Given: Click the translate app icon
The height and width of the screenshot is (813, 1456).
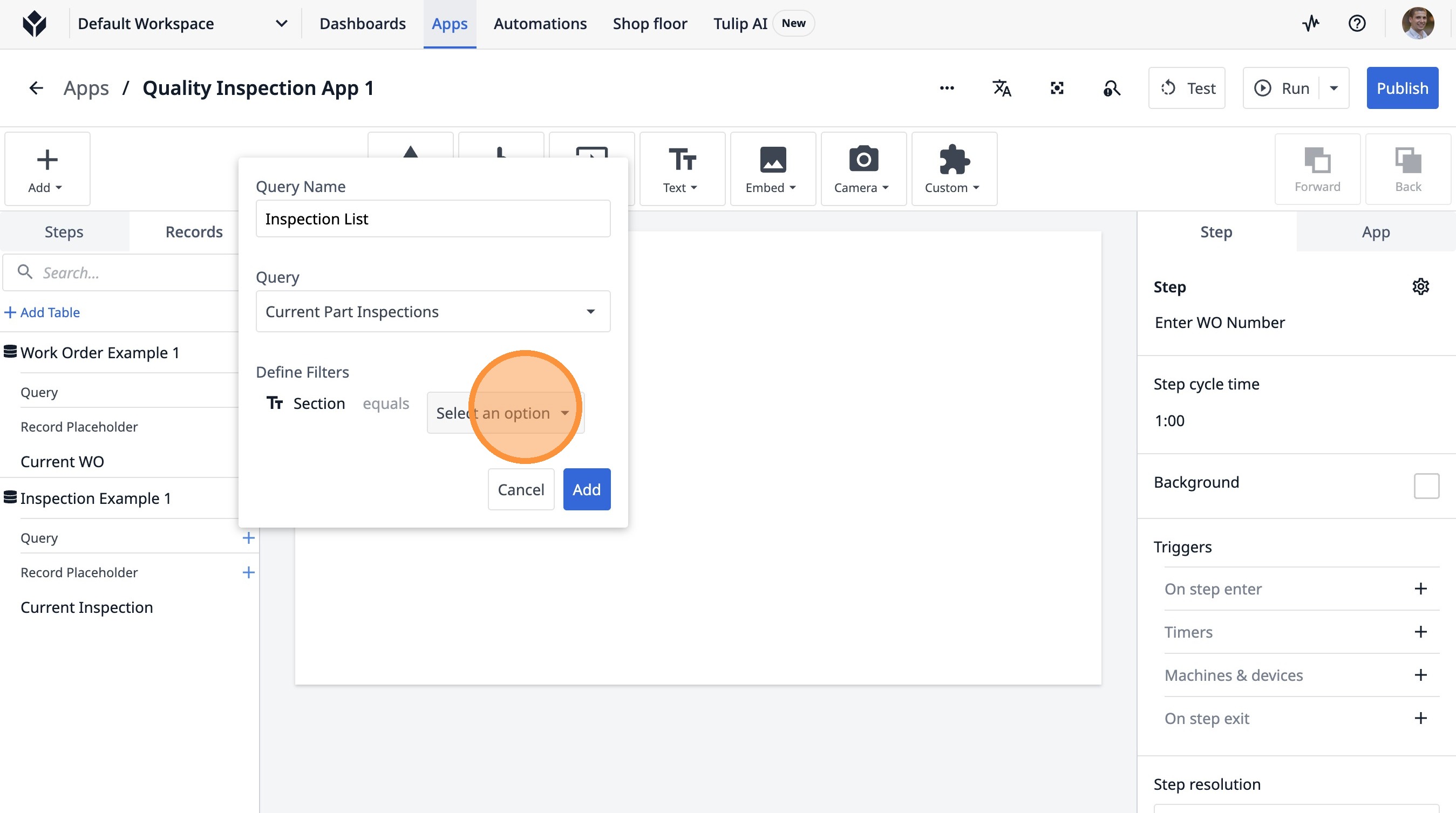Looking at the screenshot, I should pyautogui.click(x=1002, y=88).
